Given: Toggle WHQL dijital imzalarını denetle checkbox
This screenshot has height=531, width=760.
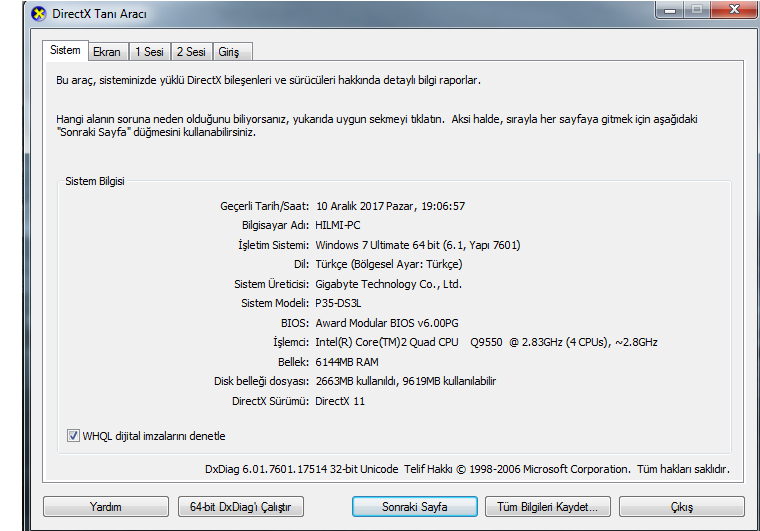Looking at the screenshot, I should (x=73, y=436).
